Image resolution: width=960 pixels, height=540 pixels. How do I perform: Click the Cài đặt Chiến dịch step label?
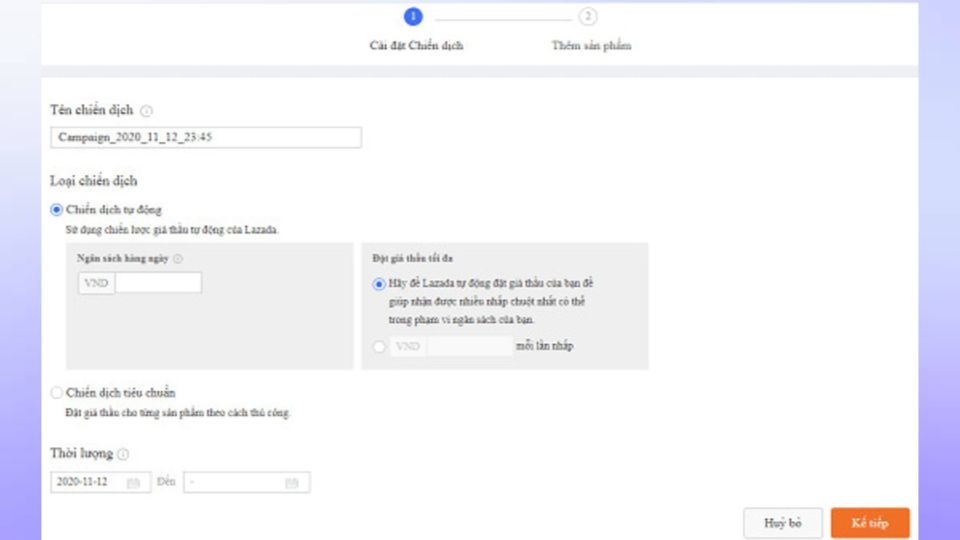416,45
